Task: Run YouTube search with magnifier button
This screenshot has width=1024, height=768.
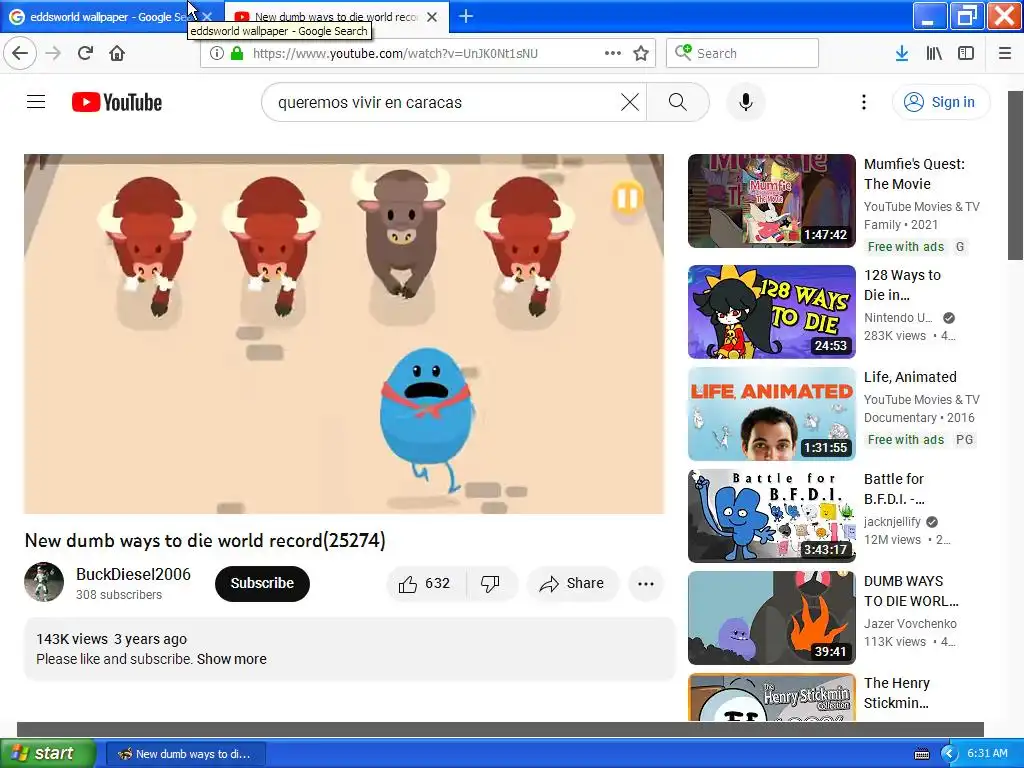Action: [678, 102]
